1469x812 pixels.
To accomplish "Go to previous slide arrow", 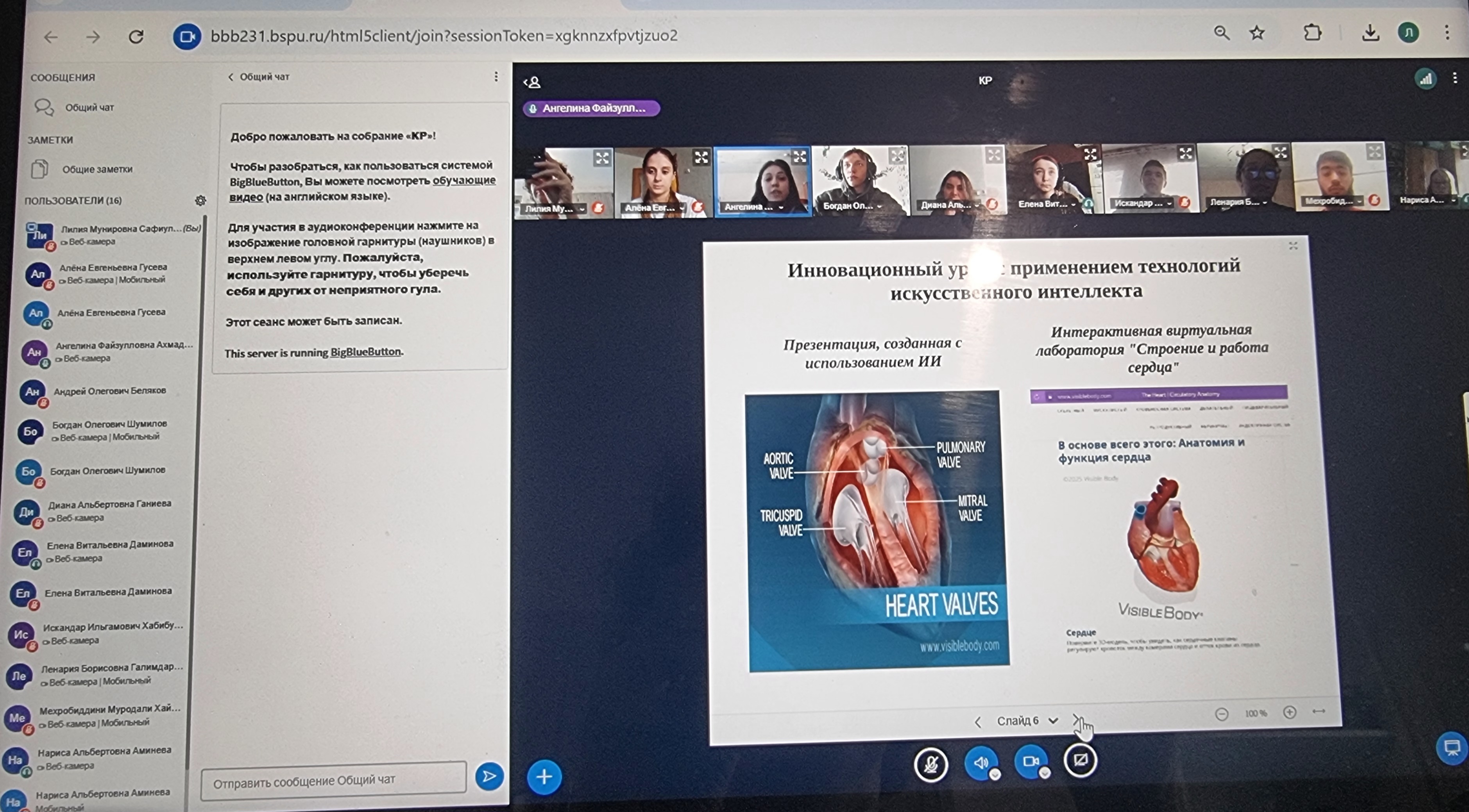I will 977,722.
